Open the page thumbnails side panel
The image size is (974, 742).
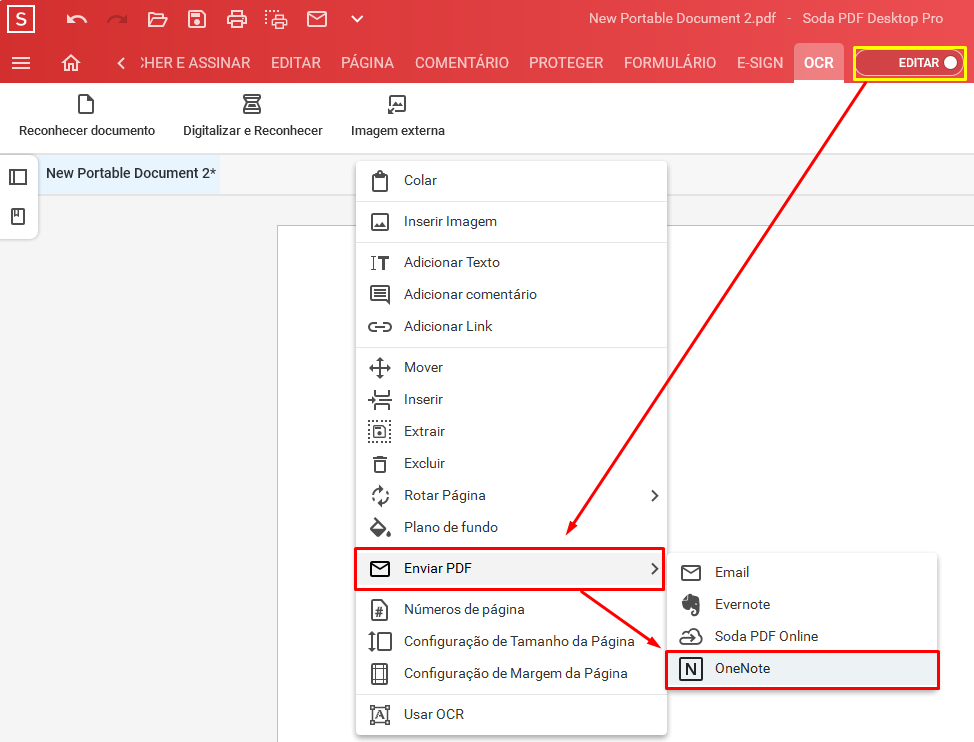tap(18, 177)
